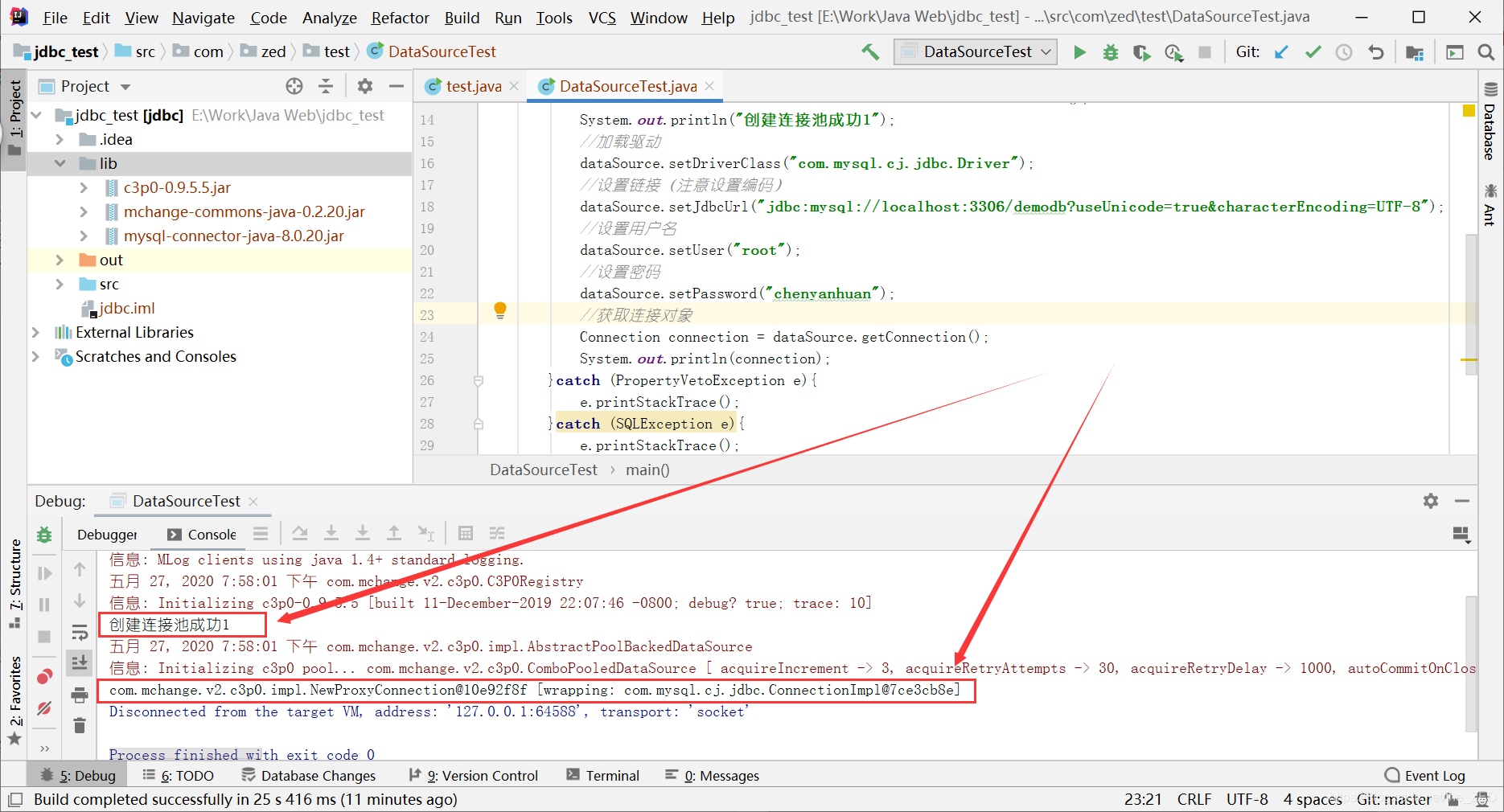This screenshot has height=812, width=1504.
Task: Open Version Control tool window
Action: coord(475,776)
